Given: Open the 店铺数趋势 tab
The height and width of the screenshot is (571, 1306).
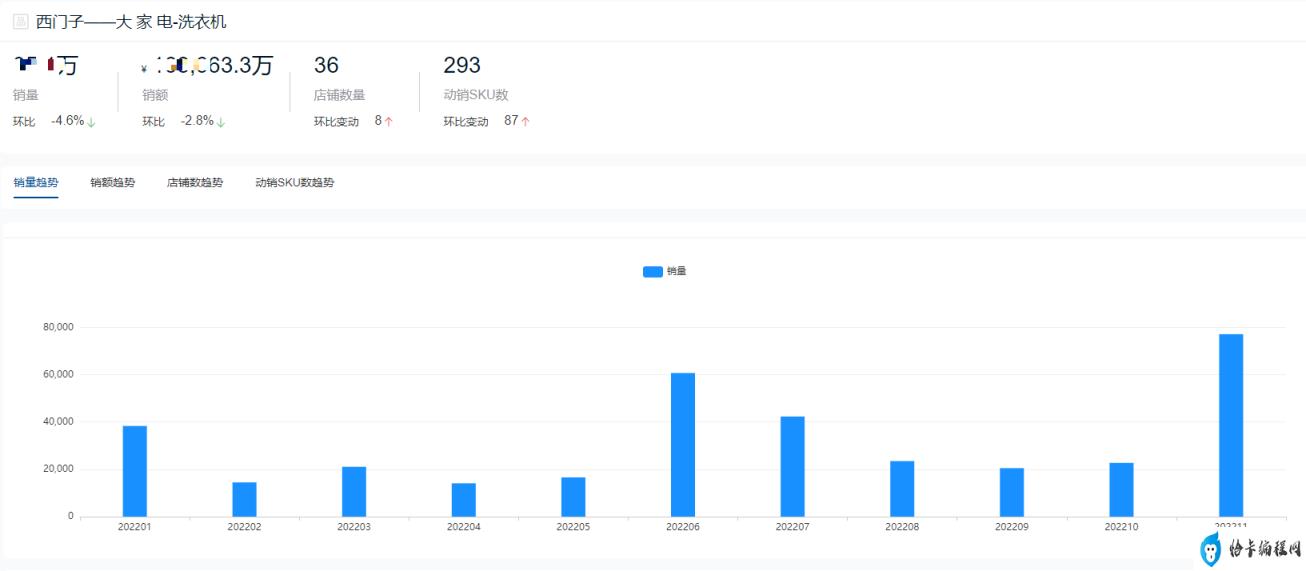Looking at the screenshot, I should tap(195, 182).
